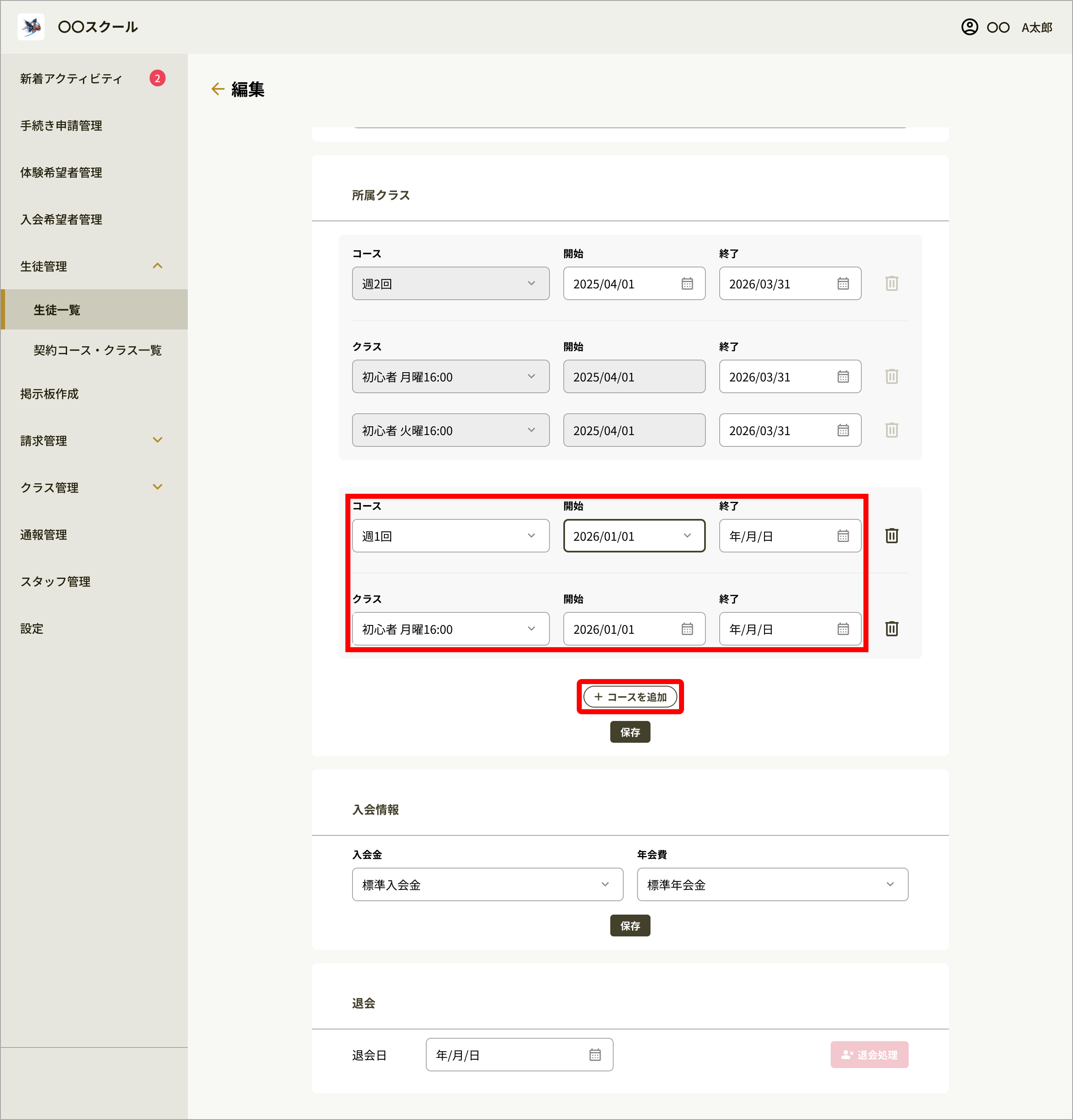The width and height of the screenshot is (1073, 1120).
Task: Expand the クラス管理 sidebar section
Action: [x=158, y=487]
